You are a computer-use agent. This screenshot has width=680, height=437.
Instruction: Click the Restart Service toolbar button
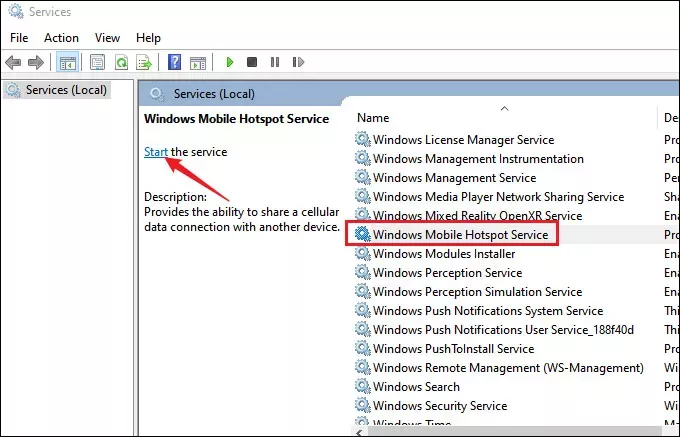click(298, 62)
